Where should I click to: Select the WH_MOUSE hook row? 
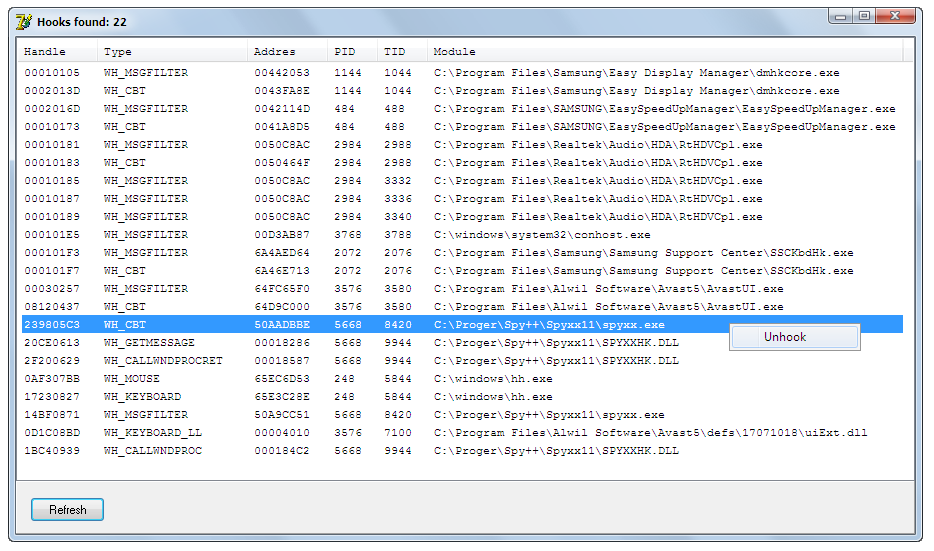[x=130, y=379]
